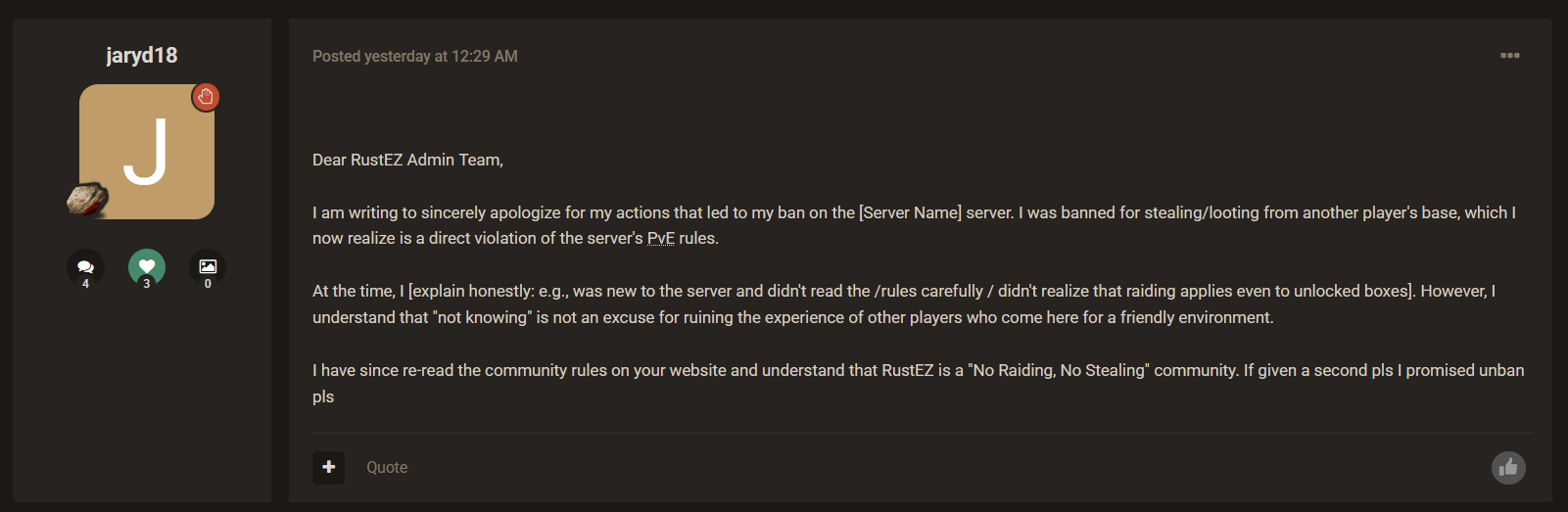
Task: Open the 'Posted yesterday at 12:29 AM' permalink
Action: pos(414,57)
